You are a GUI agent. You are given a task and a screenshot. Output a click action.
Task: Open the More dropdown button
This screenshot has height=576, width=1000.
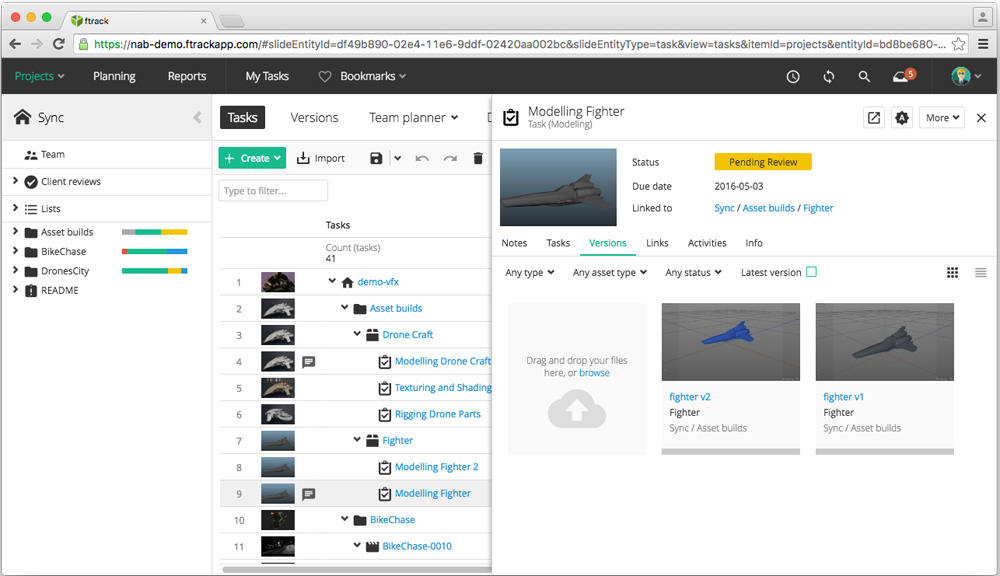coord(942,117)
